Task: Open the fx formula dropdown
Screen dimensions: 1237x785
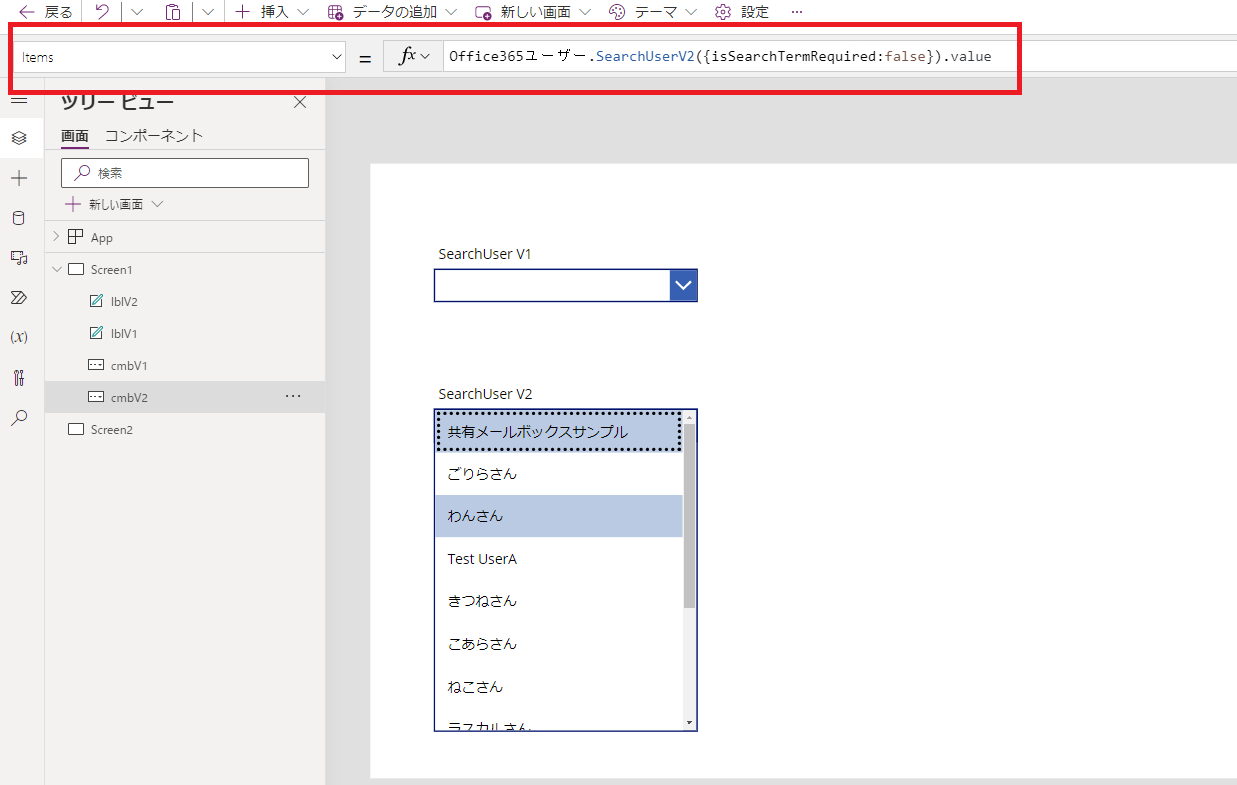Action: 413,56
